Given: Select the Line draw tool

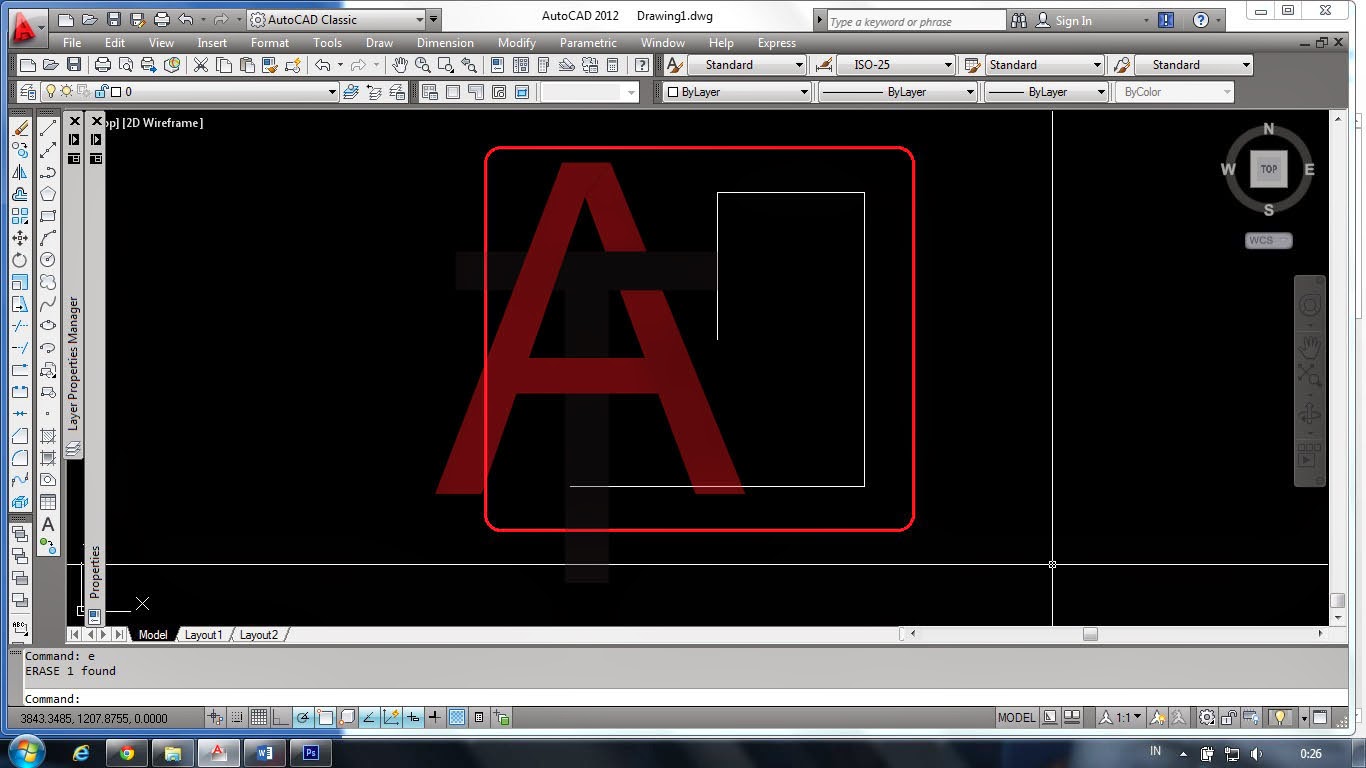Looking at the screenshot, I should point(48,128).
